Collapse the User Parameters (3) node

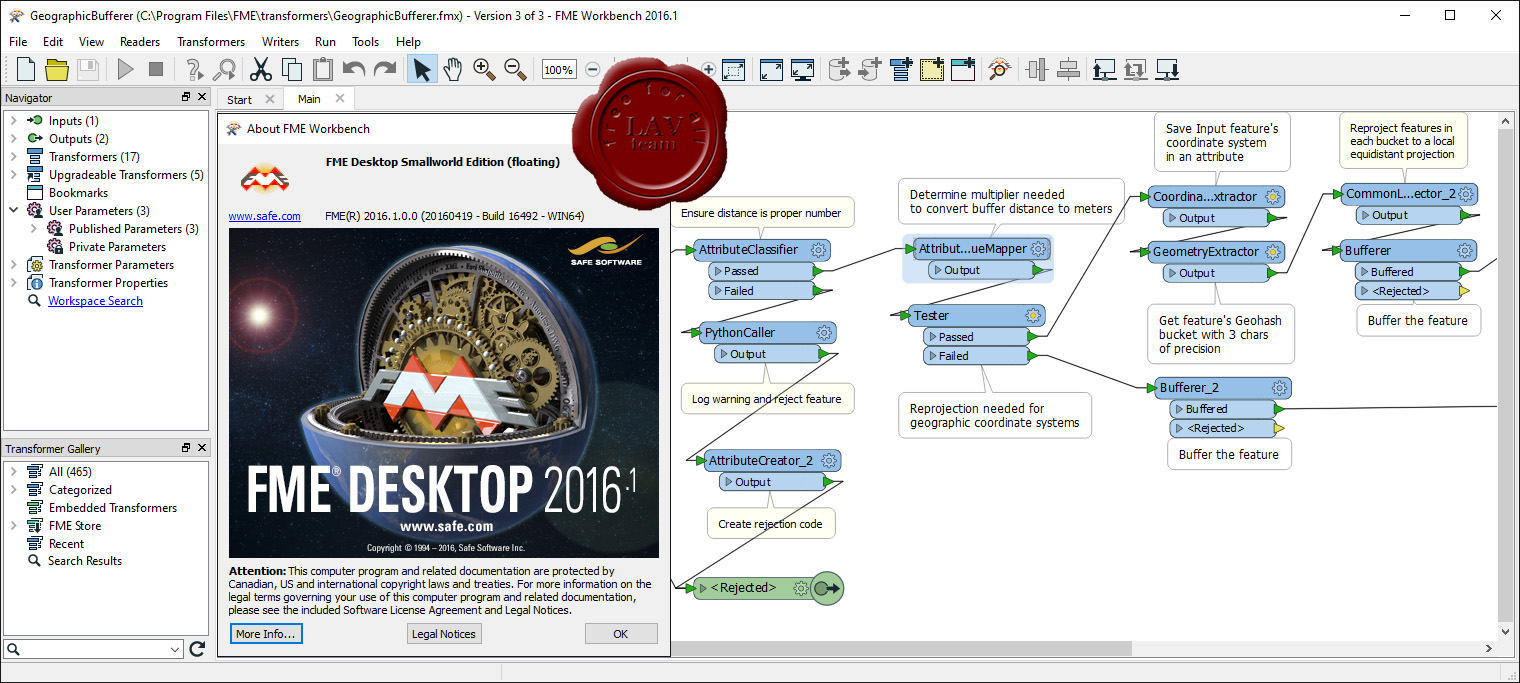point(14,211)
